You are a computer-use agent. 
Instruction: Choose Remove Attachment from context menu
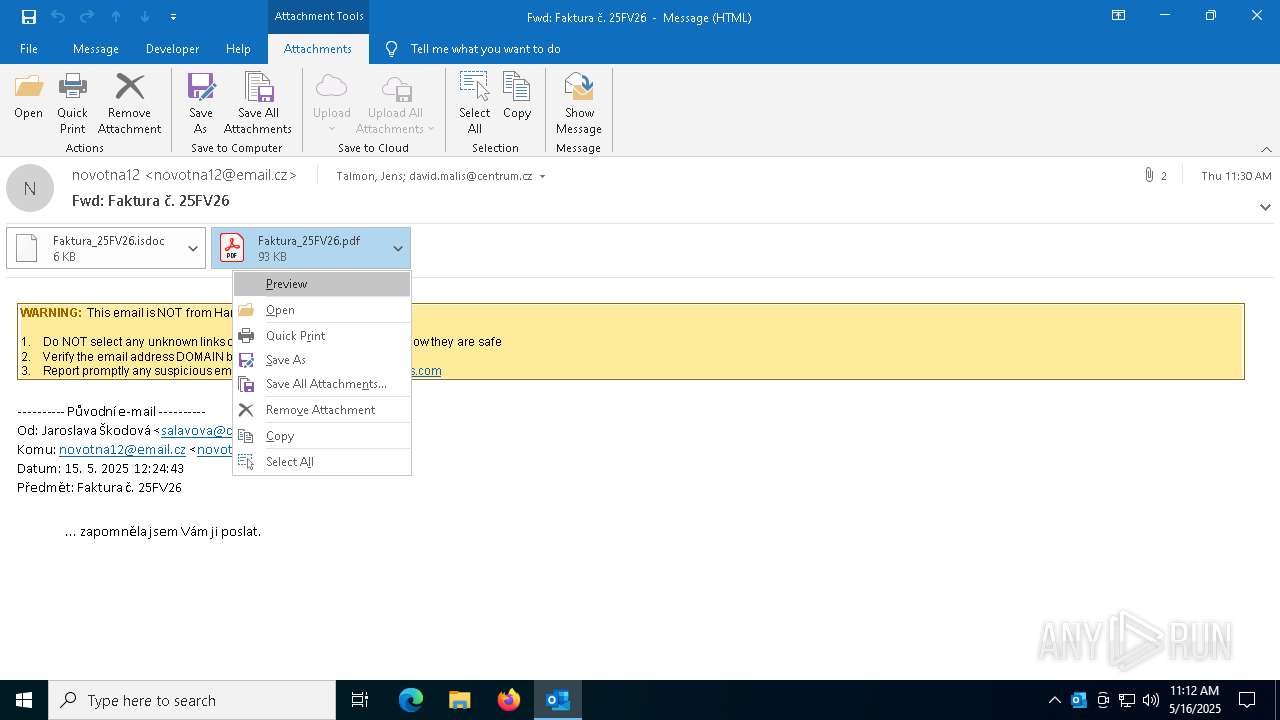tap(322, 410)
